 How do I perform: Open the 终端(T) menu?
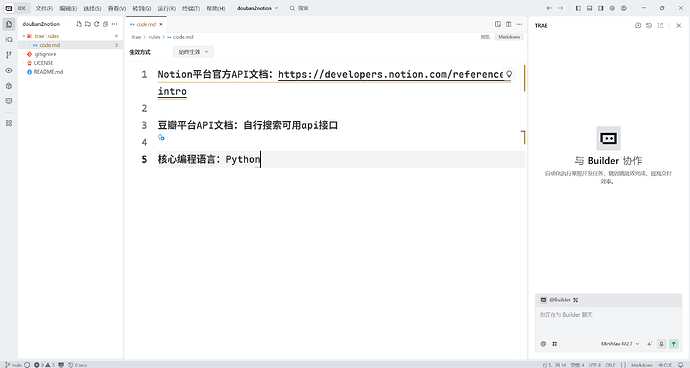[x=191, y=8]
